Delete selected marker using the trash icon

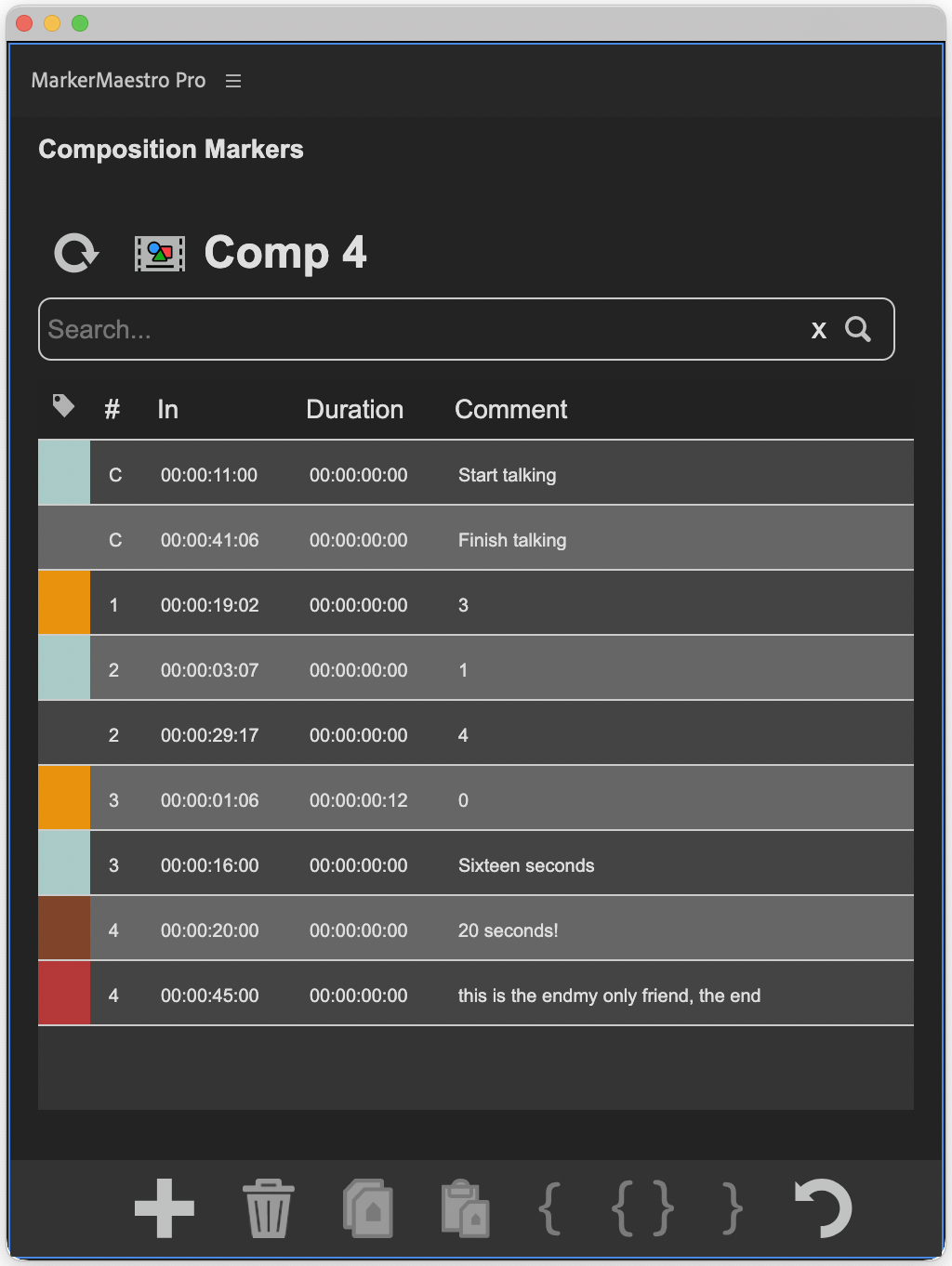coord(268,1207)
